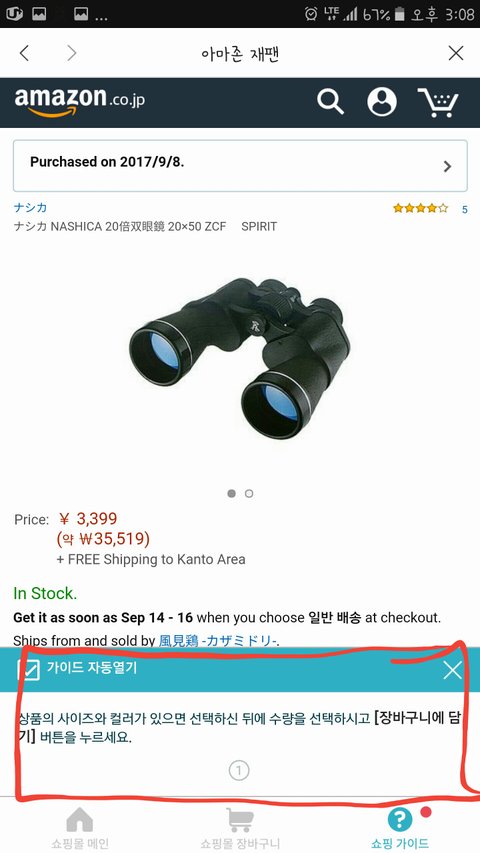Dismiss the guide panel with X
This screenshot has width=480, height=853.
(452, 670)
